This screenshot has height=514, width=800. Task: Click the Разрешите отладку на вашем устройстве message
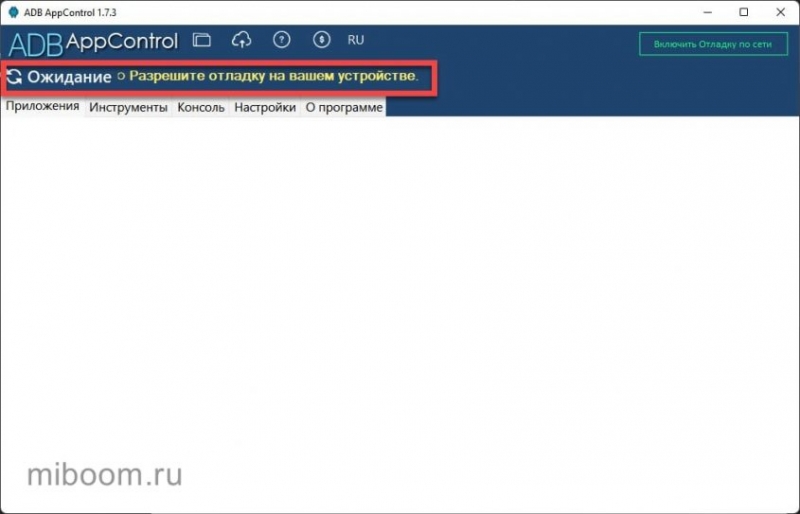point(273,76)
